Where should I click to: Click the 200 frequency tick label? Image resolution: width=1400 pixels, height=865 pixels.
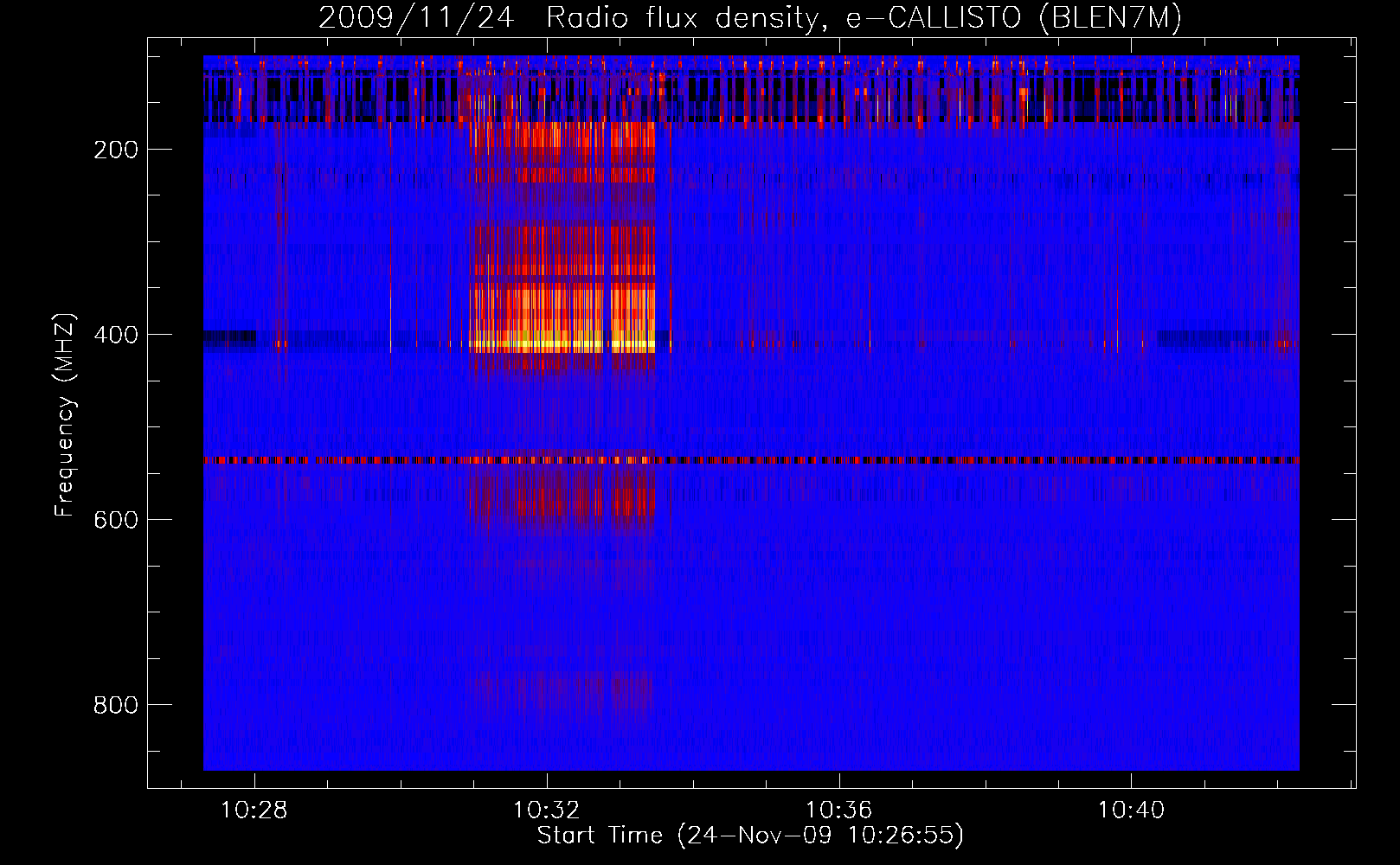pyautogui.click(x=116, y=150)
